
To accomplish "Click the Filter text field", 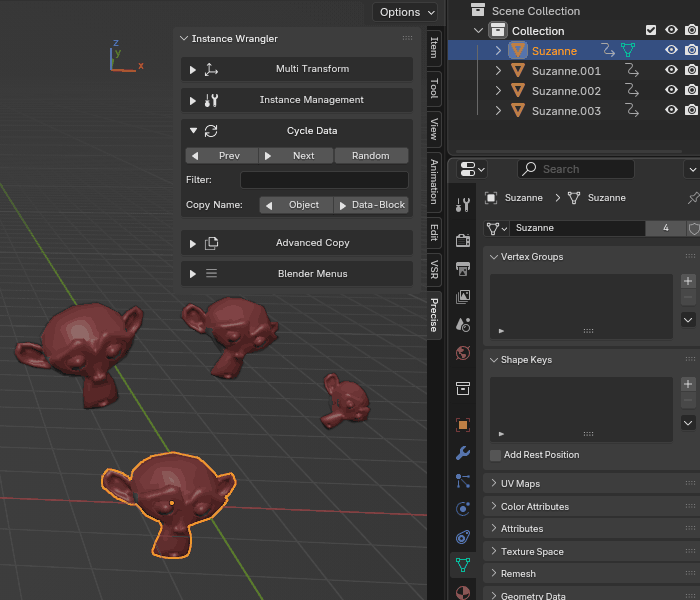I will tap(324, 180).
